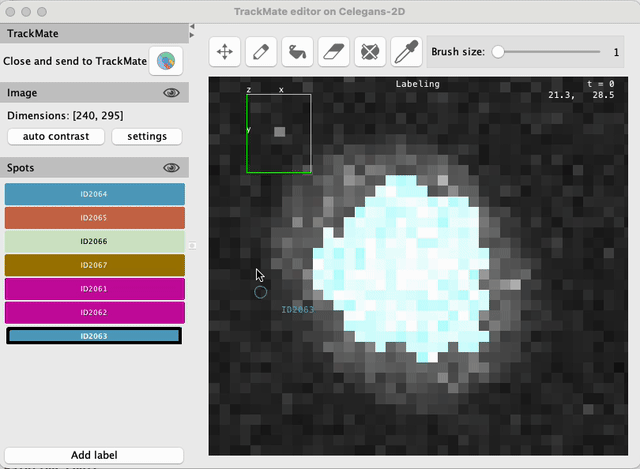Viewport: 640px width, 469px height.
Task: Select the ID2067 brown label
Action: tap(95, 265)
